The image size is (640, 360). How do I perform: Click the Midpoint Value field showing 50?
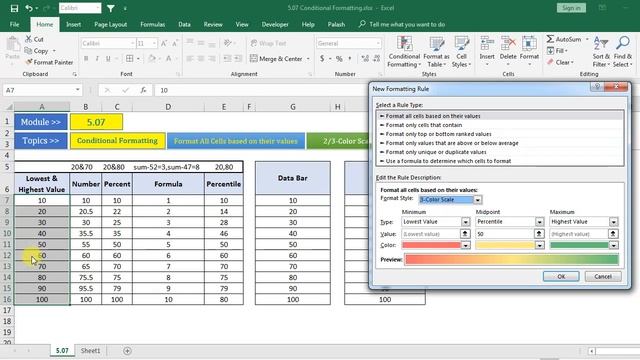point(504,234)
